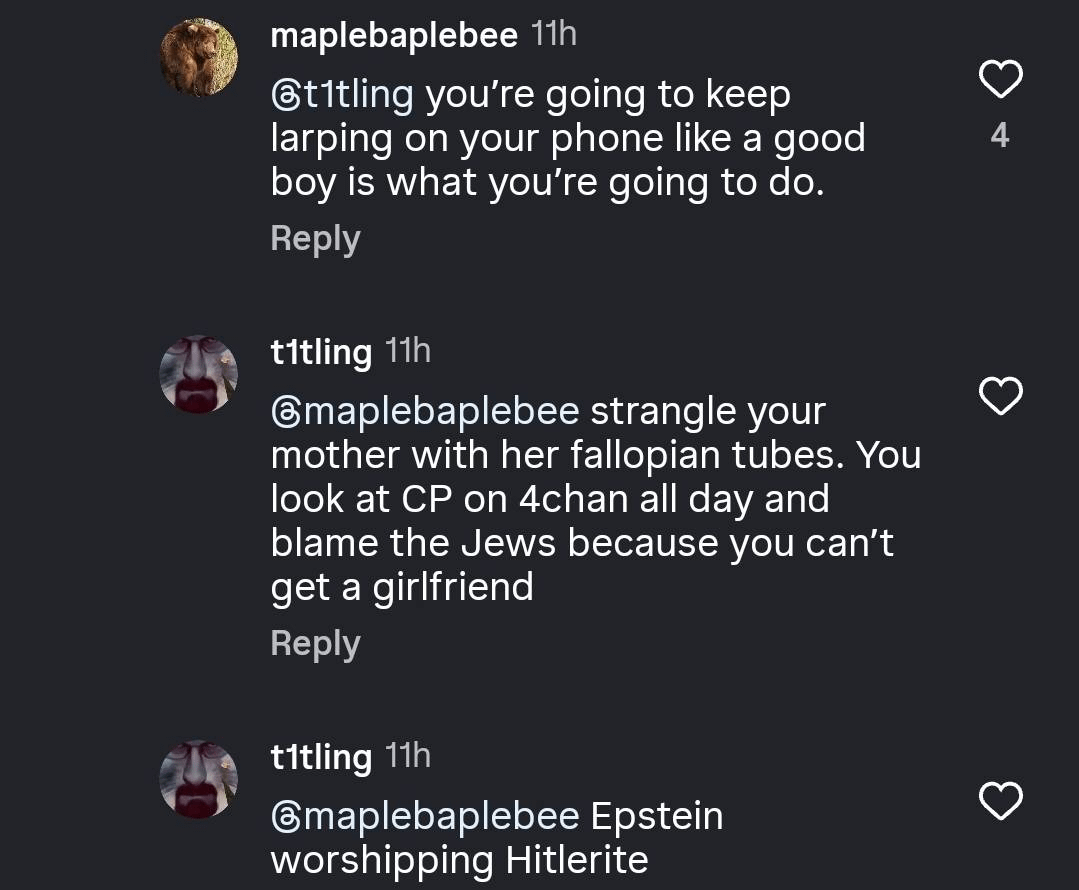This screenshot has height=890, width=1079.
Task: Follow the @maplebaplebee mention before 'Epstein'
Action: (x=425, y=816)
